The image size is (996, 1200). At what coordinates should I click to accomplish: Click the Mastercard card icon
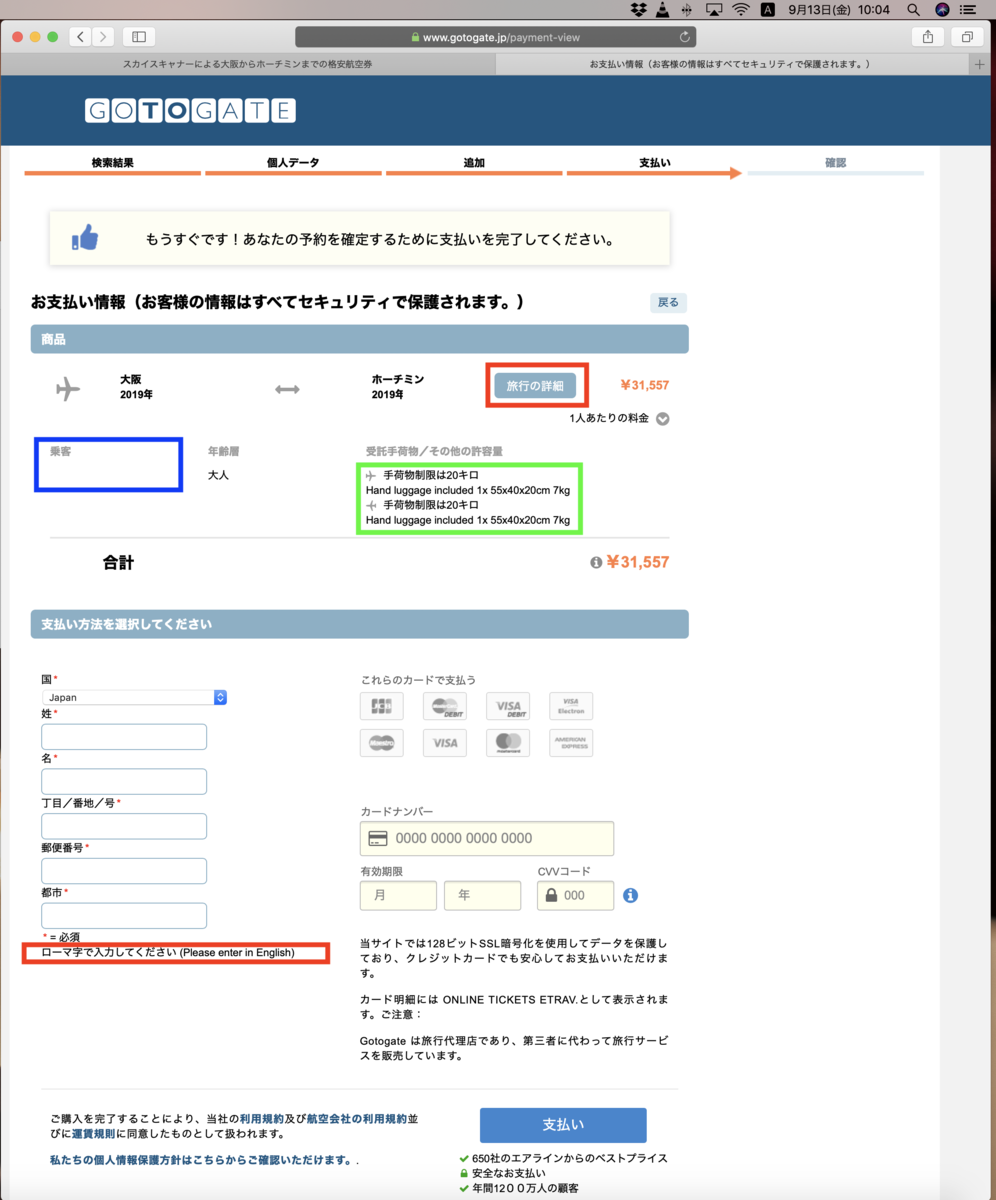click(508, 743)
